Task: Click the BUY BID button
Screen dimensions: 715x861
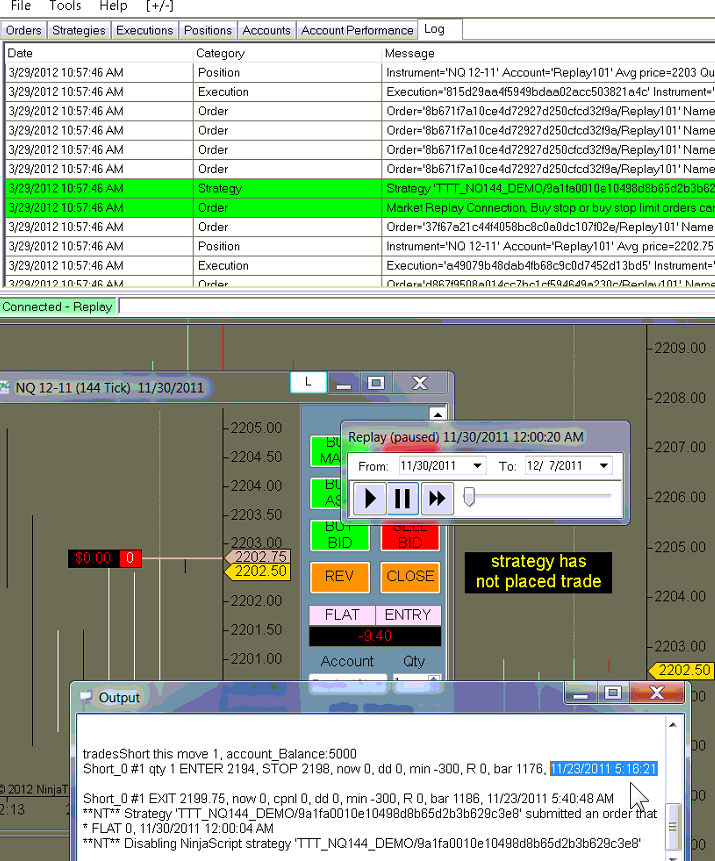Action: pos(339,535)
